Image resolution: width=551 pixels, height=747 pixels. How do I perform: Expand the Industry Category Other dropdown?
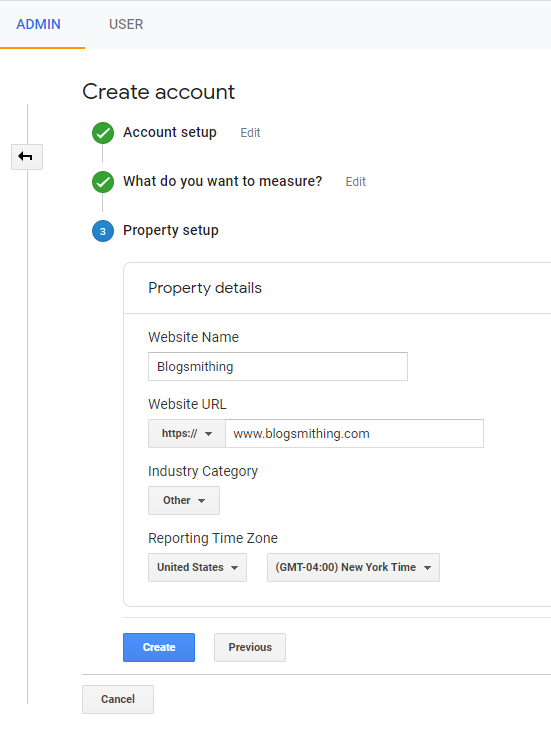tap(184, 500)
